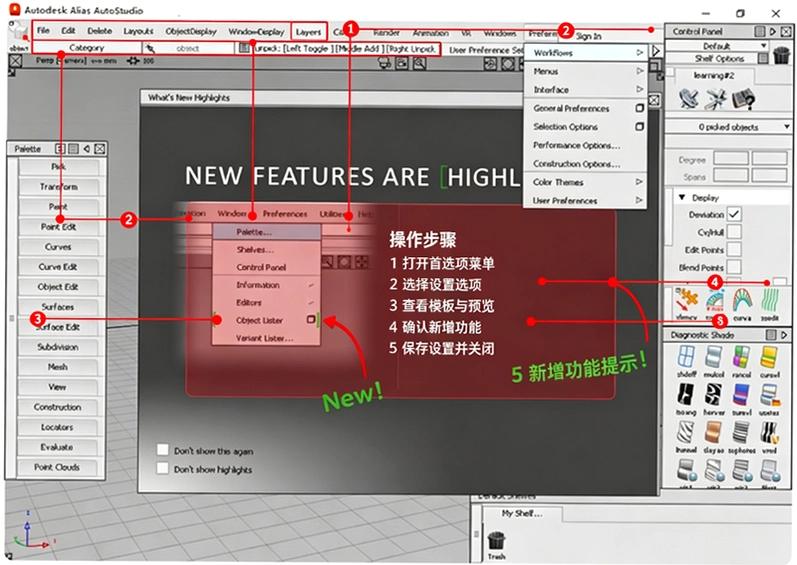This screenshot has height=565, width=797.
Task: Uncheck the Deviation checkbox
Action: click(734, 214)
